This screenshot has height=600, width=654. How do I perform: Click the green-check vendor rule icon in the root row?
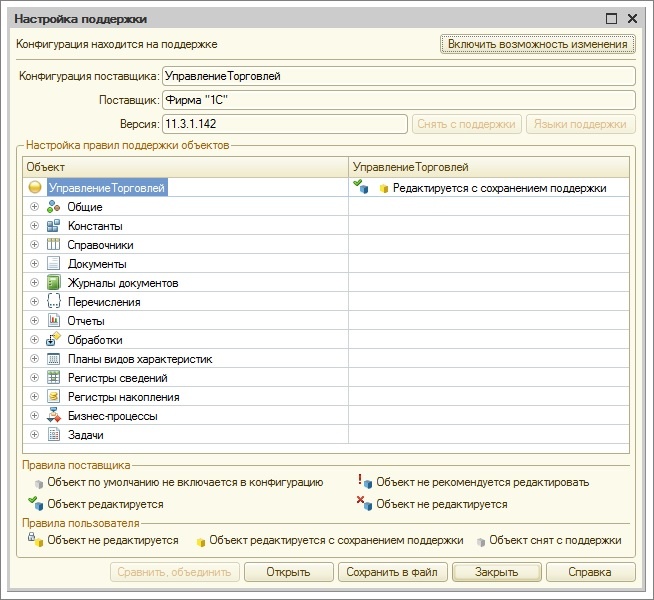pyautogui.click(x=361, y=187)
